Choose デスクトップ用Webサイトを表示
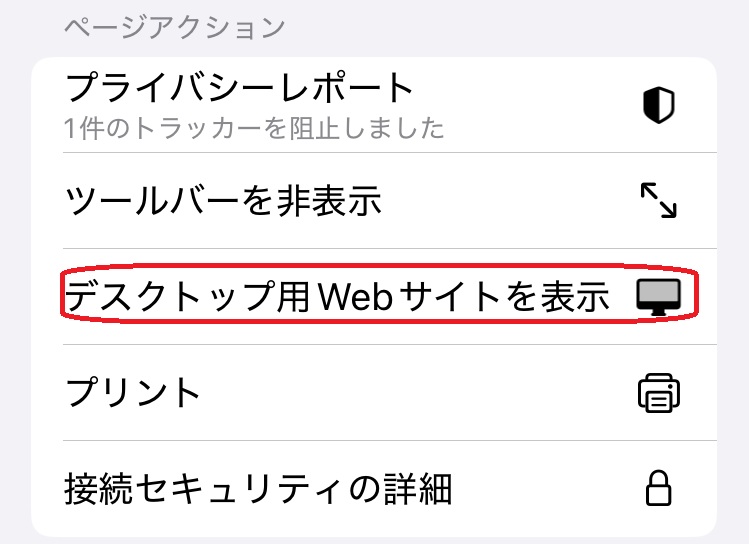 click(x=337, y=297)
